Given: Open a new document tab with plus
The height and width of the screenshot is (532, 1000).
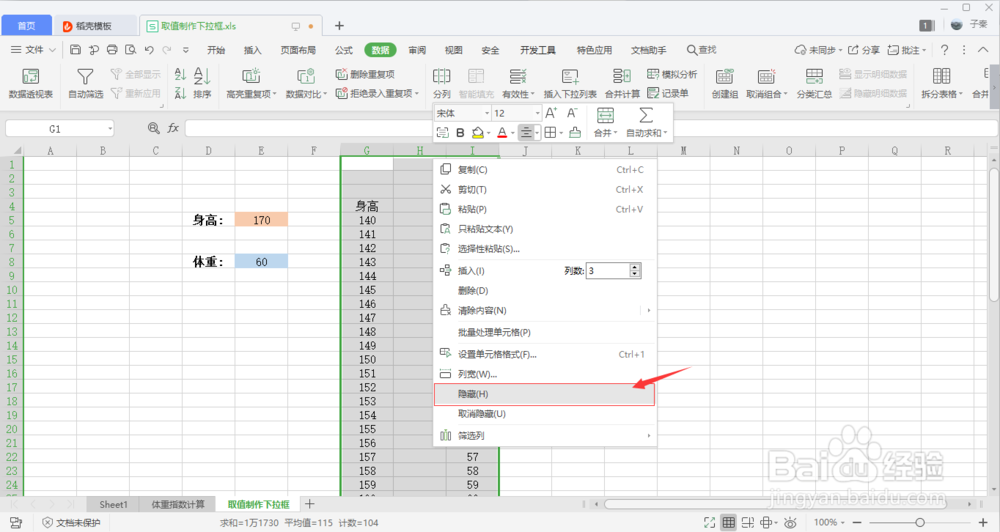Looking at the screenshot, I should click(339, 26).
